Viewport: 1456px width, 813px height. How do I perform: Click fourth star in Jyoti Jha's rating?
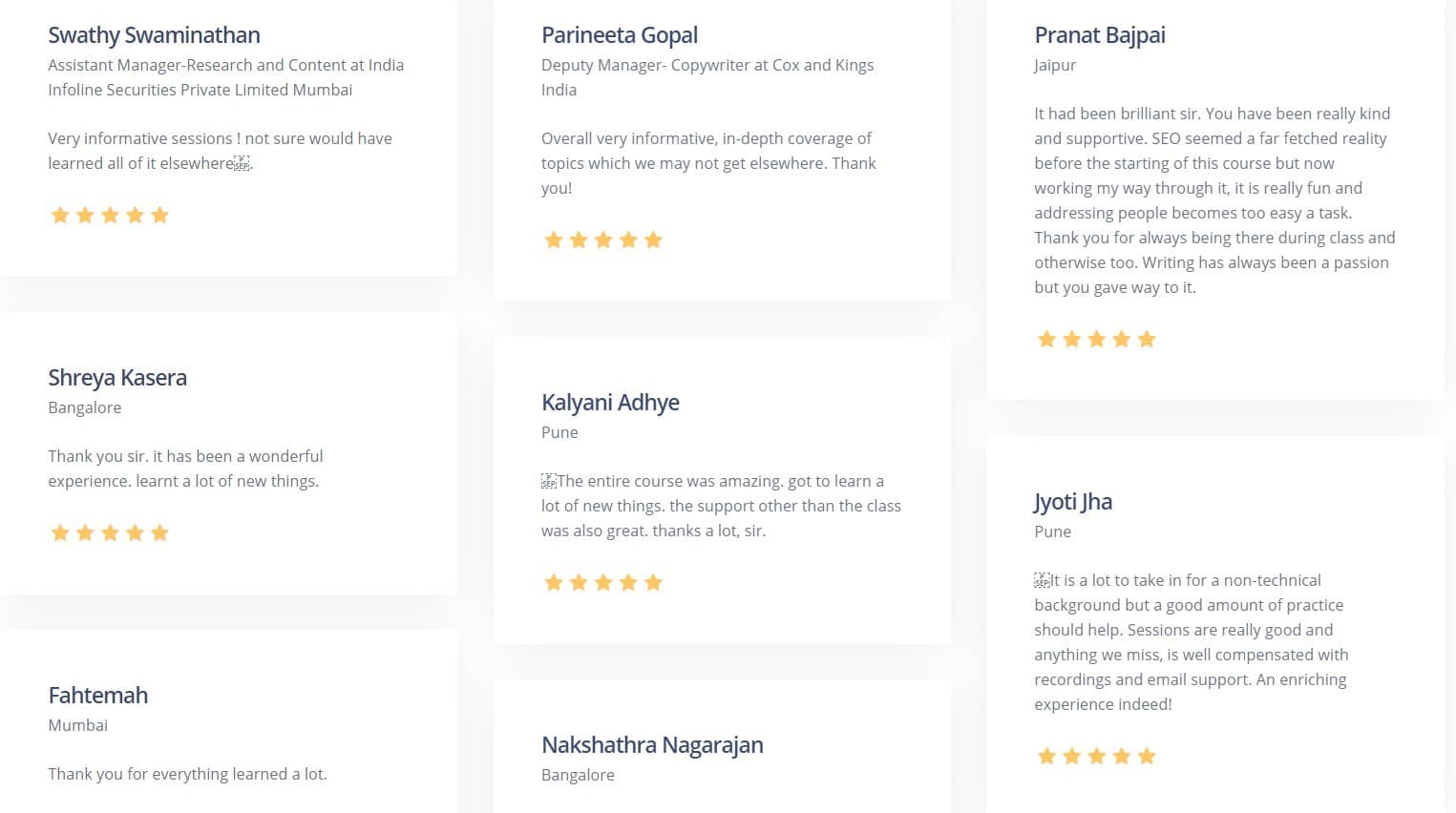pyautogui.click(x=1122, y=757)
